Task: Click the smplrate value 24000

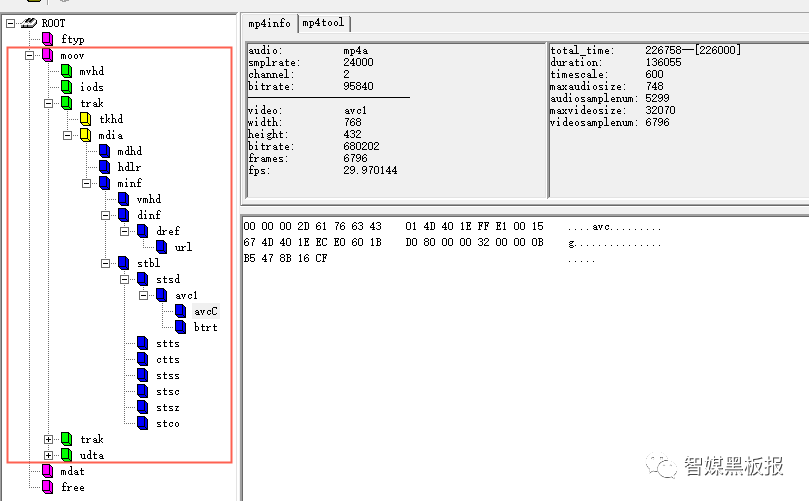Action: point(359,62)
